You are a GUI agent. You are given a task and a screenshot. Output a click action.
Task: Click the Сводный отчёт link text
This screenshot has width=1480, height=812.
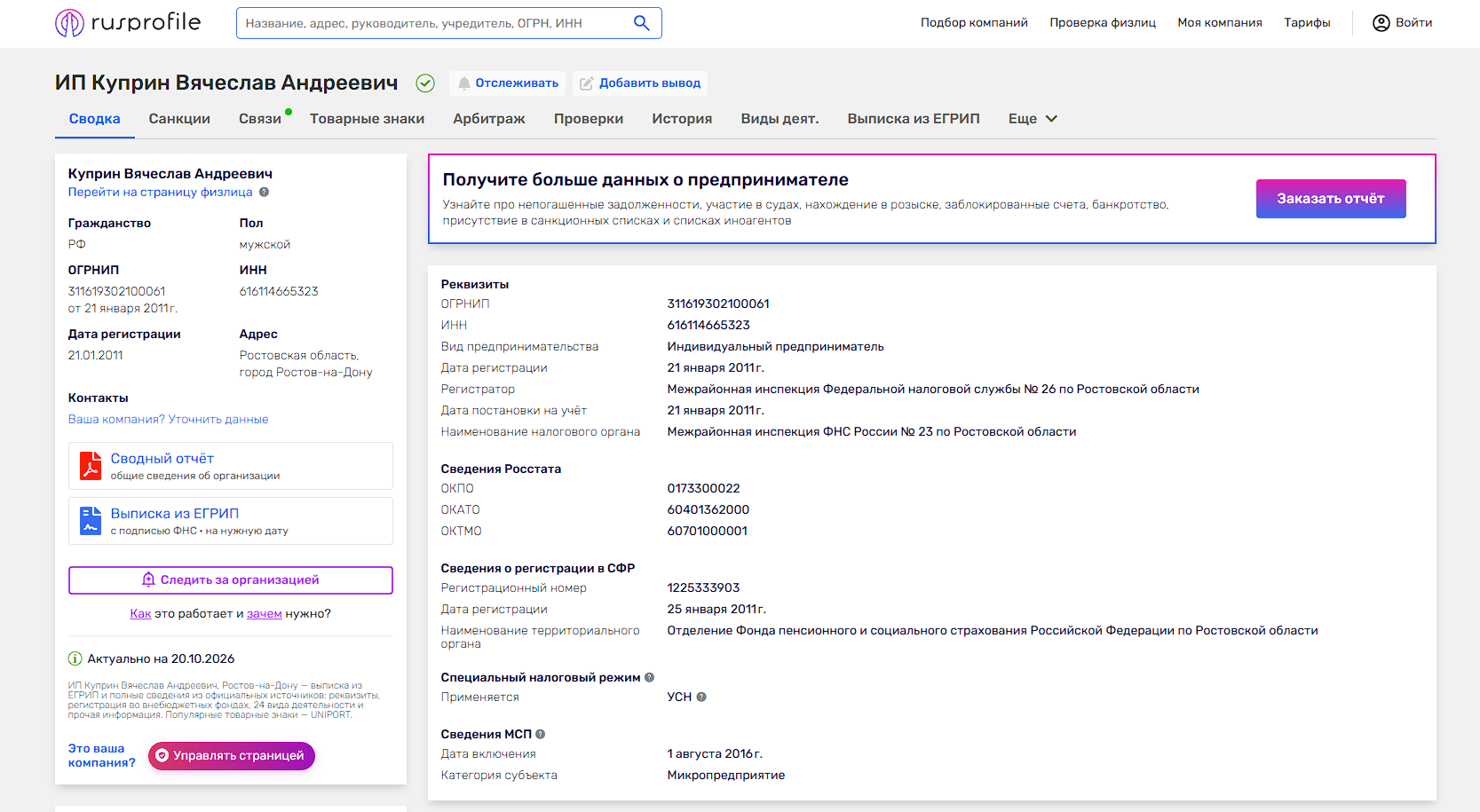[x=162, y=458]
